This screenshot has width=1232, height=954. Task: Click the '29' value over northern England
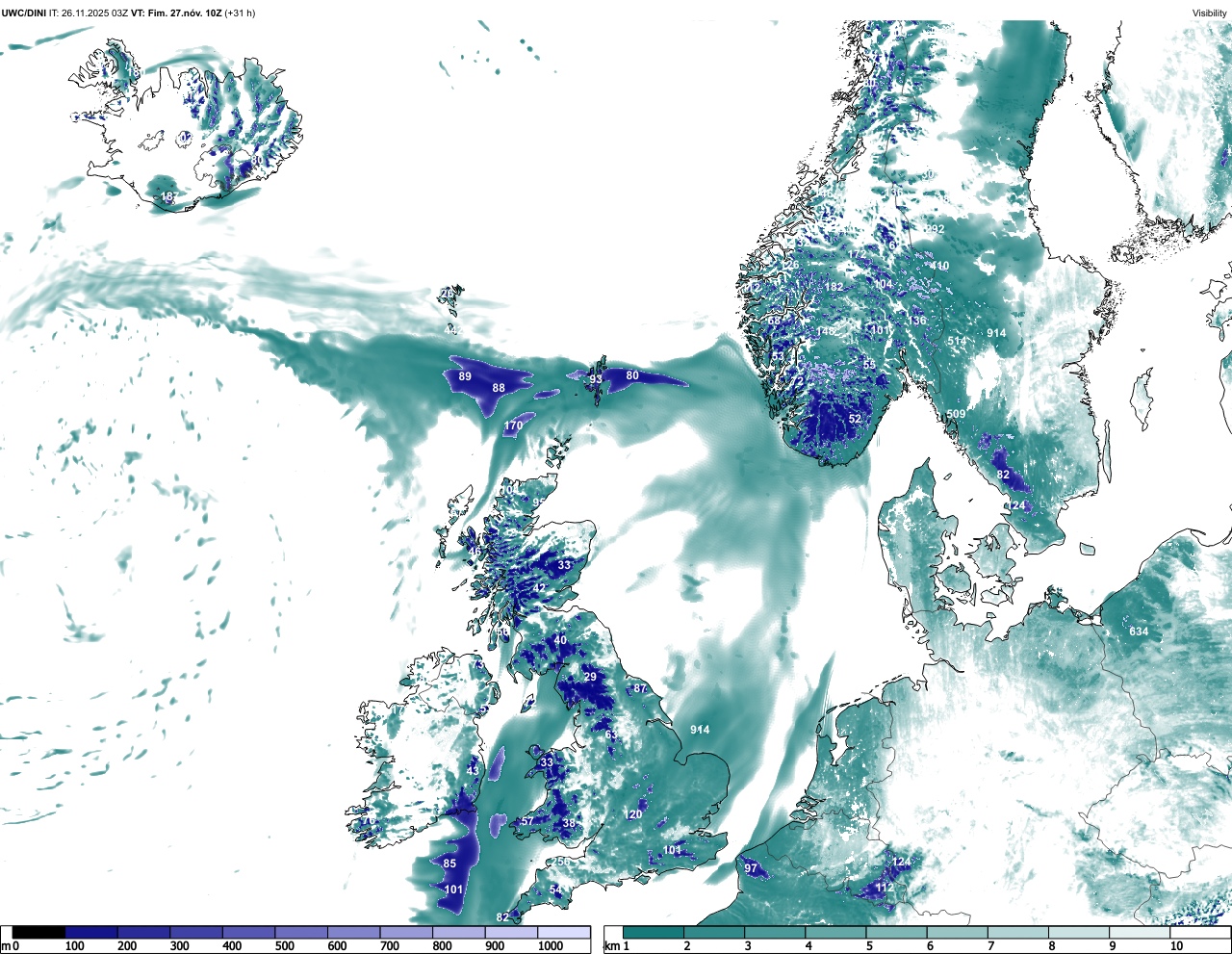(x=591, y=677)
